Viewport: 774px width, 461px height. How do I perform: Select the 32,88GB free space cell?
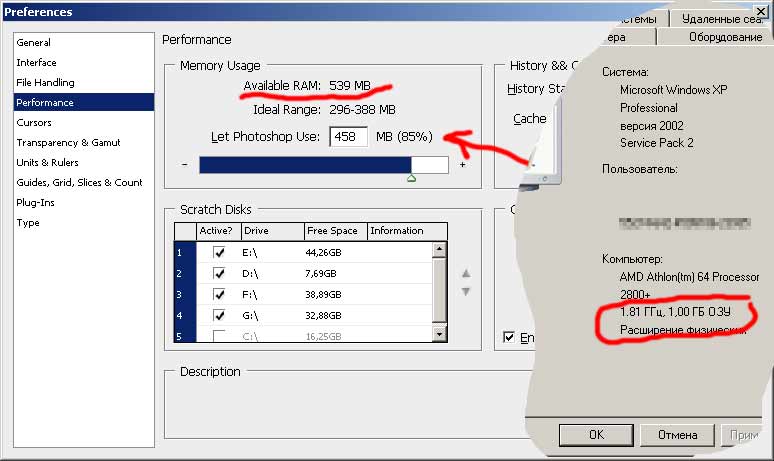click(323, 315)
